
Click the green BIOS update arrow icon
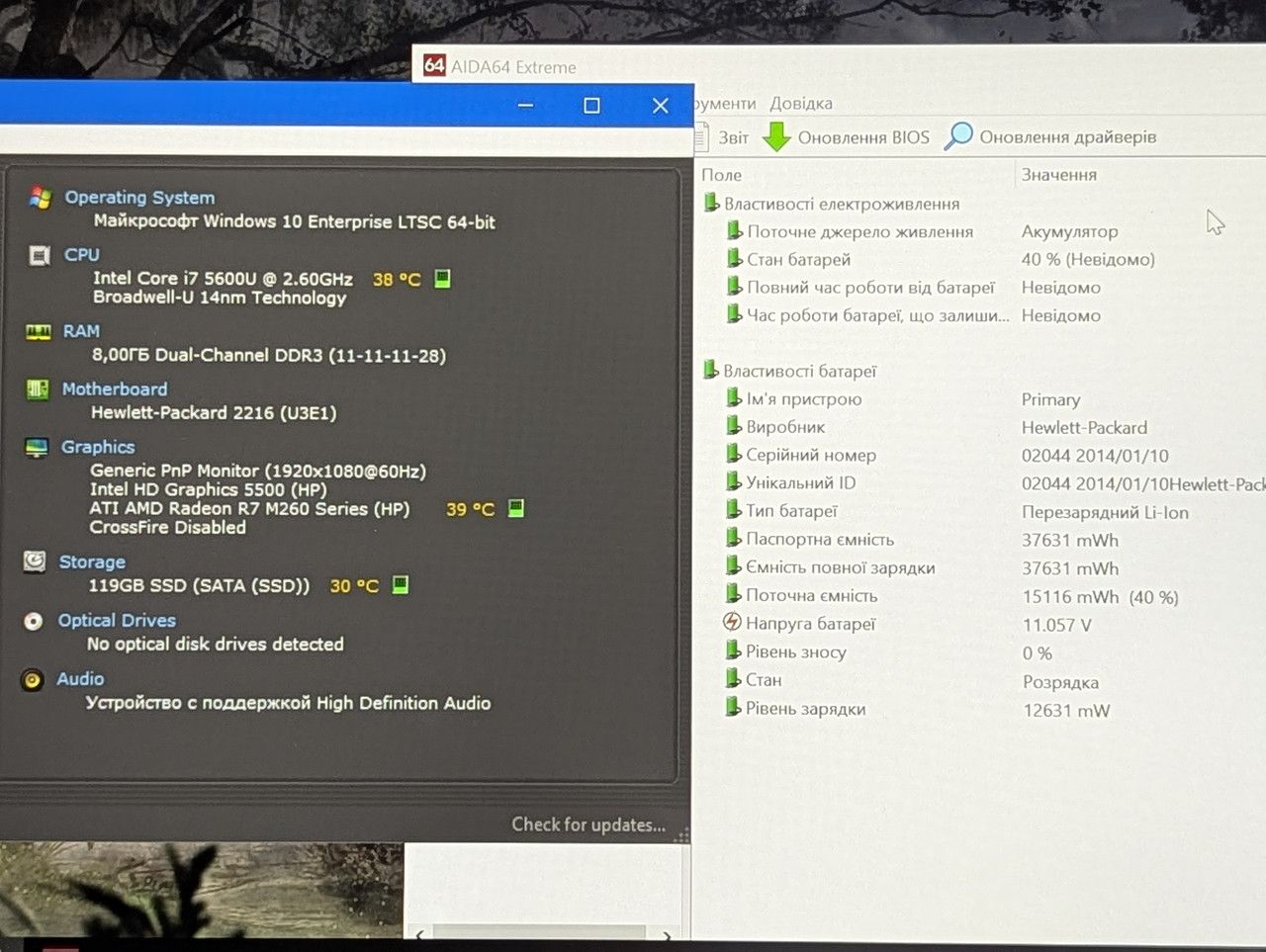(x=776, y=136)
